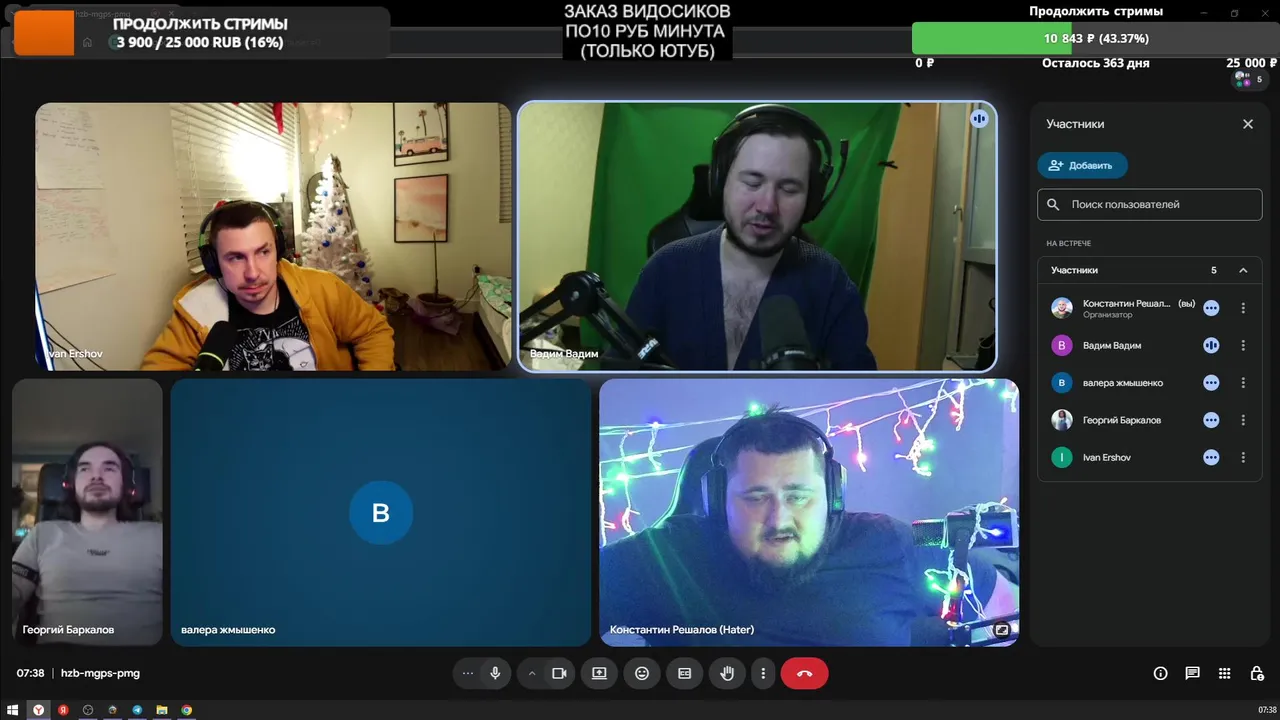This screenshot has width=1280, height=720.
Task: Open video settings chevron beside camera
Action: coord(532,673)
